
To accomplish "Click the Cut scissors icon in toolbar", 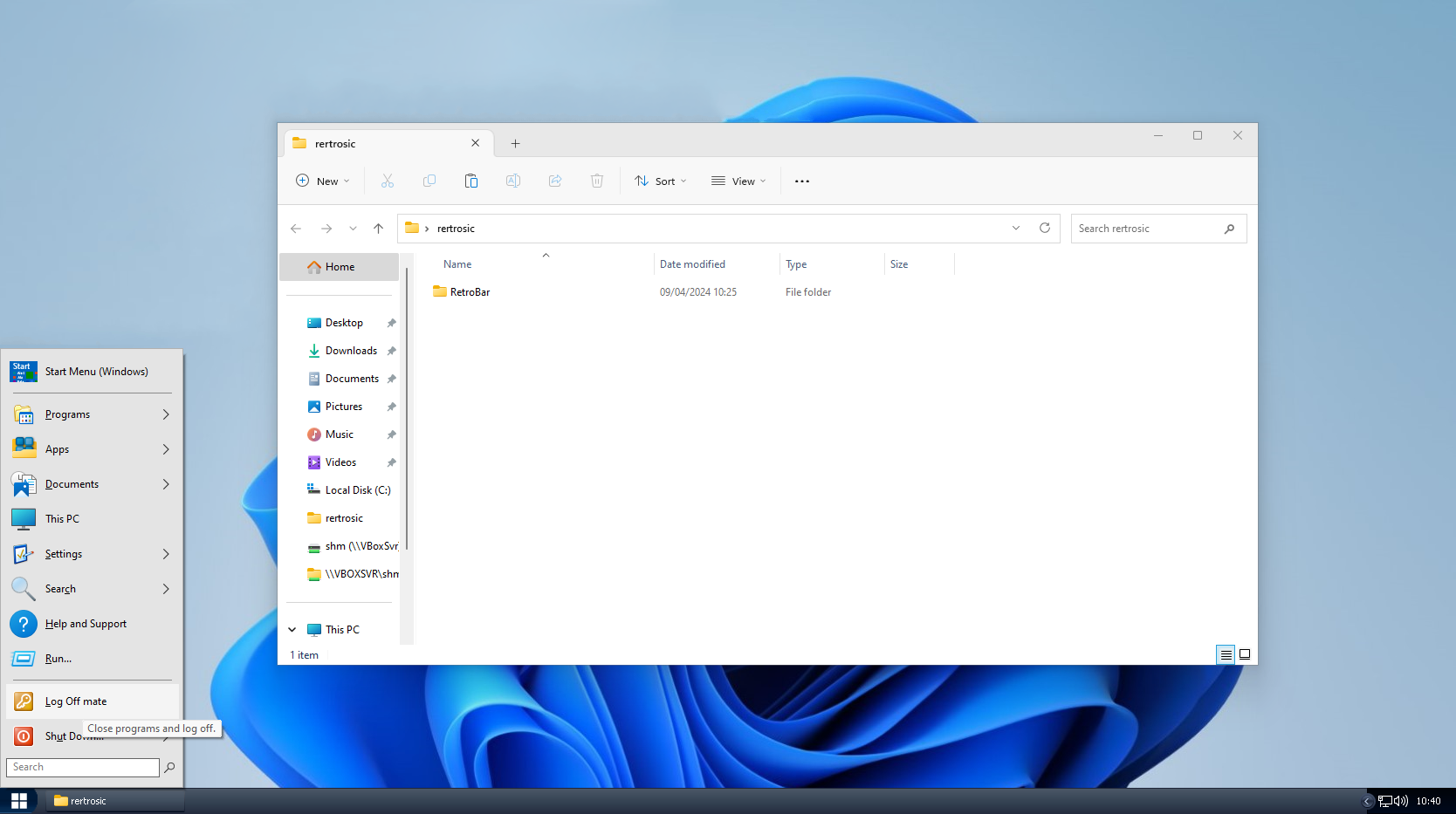I will (388, 181).
